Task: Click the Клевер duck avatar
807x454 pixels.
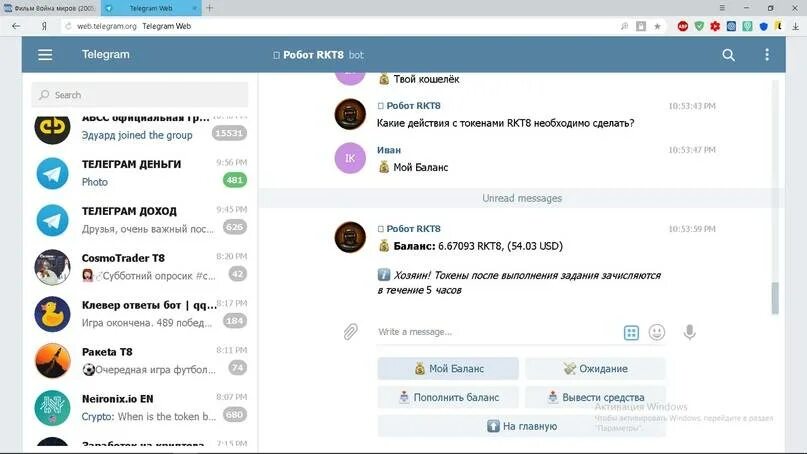Action: point(52,314)
